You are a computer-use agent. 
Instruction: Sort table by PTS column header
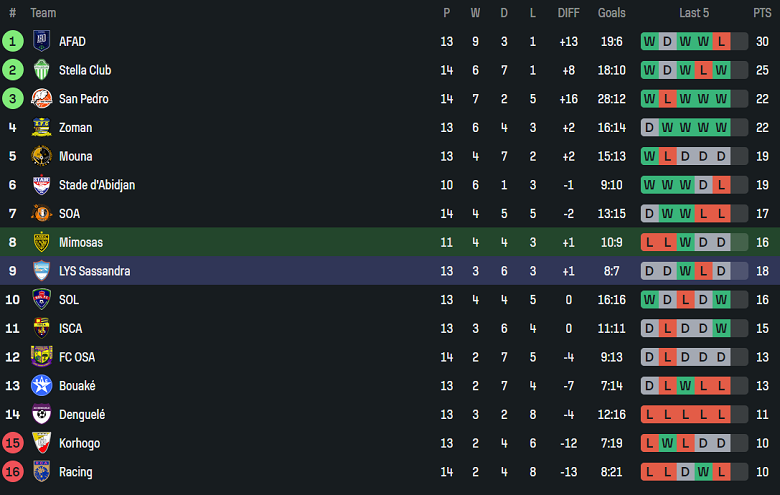pos(762,13)
